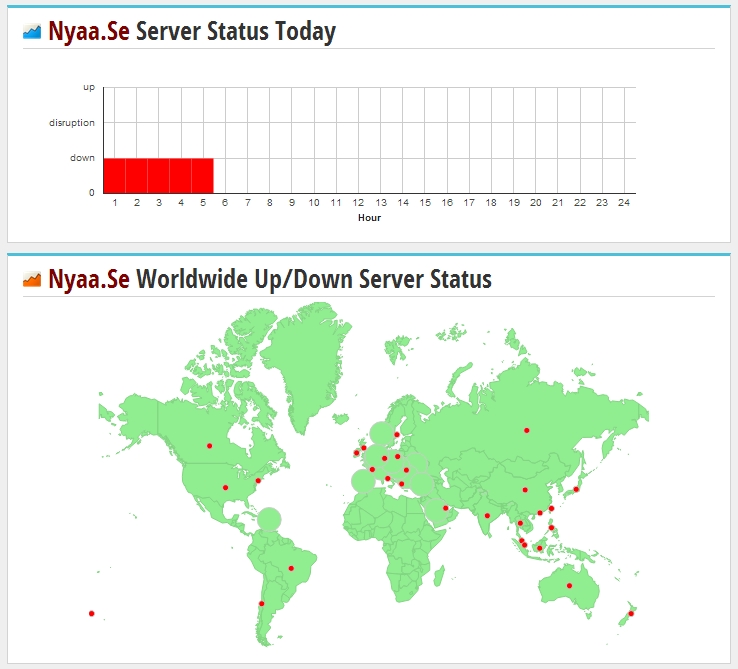Click the red marker in Japan
This screenshot has width=738, height=669.
tap(576, 489)
